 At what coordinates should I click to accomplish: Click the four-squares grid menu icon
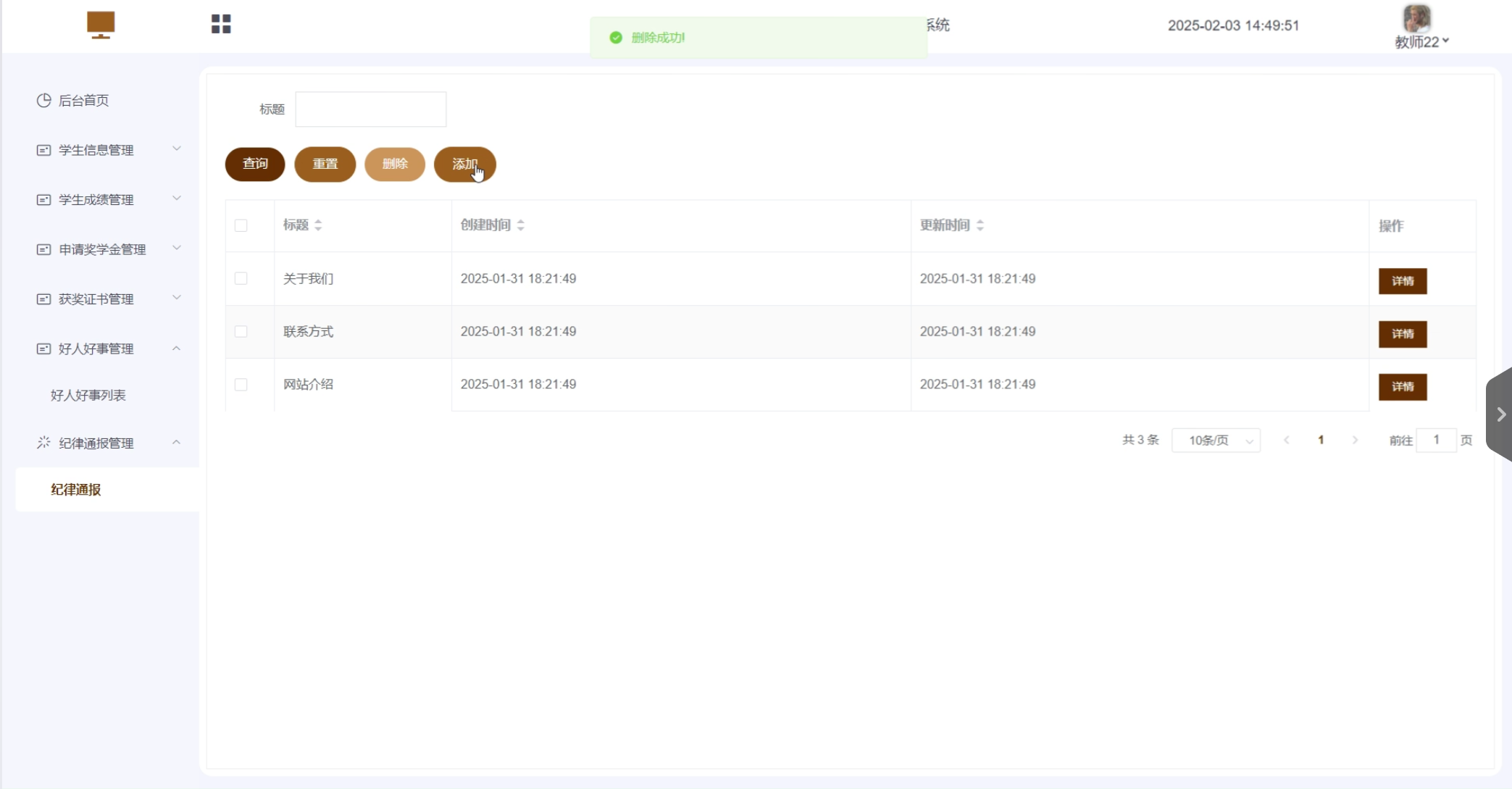tap(221, 24)
